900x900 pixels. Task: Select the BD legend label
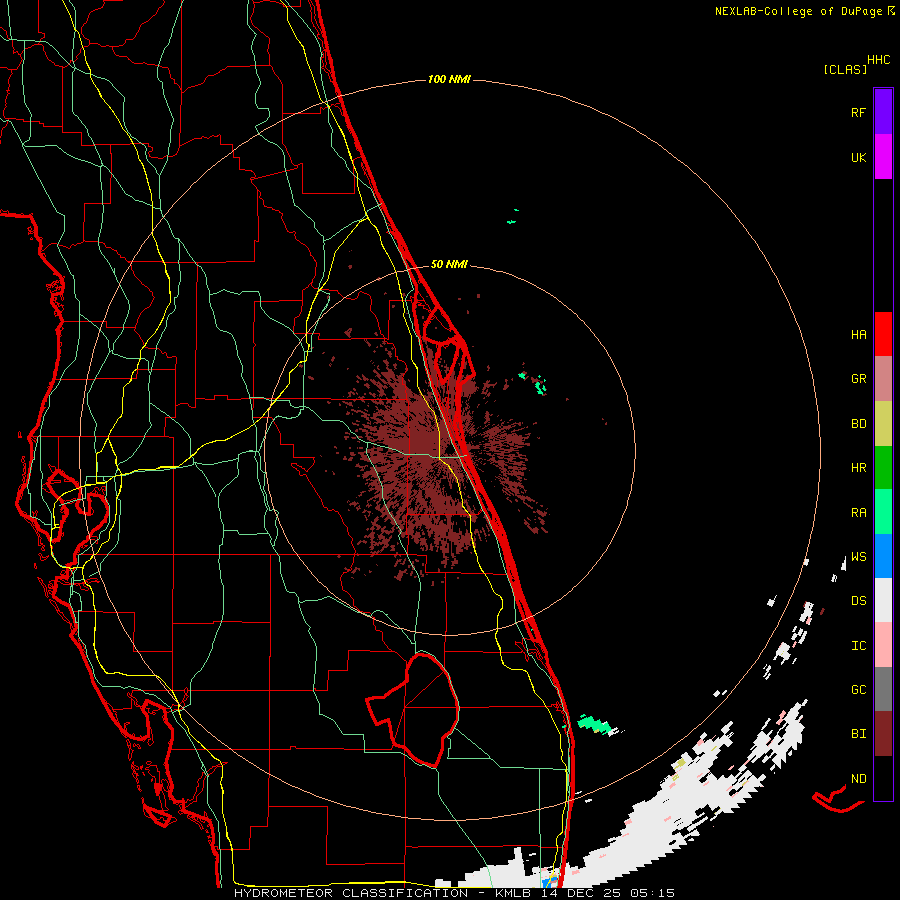(x=858, y=424)
